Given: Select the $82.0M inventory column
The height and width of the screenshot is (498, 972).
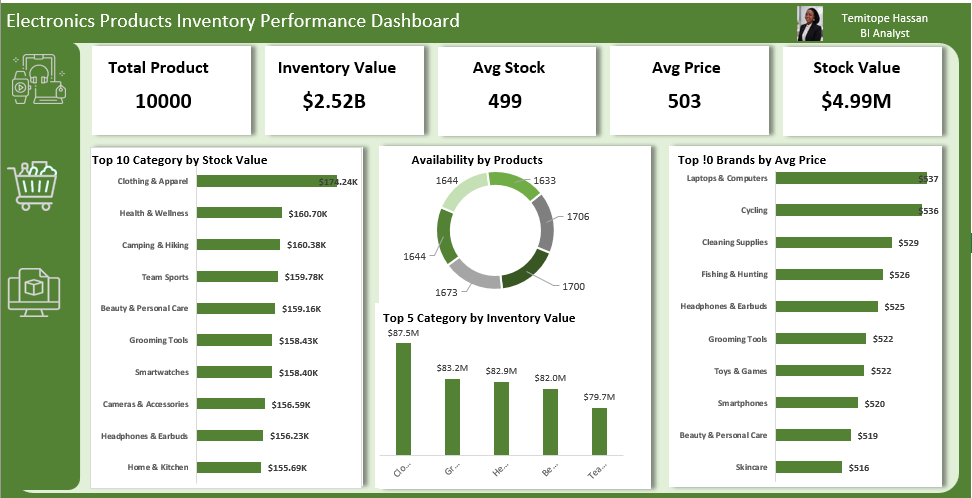Looking at the screenshot, I should tap(550, 422).
